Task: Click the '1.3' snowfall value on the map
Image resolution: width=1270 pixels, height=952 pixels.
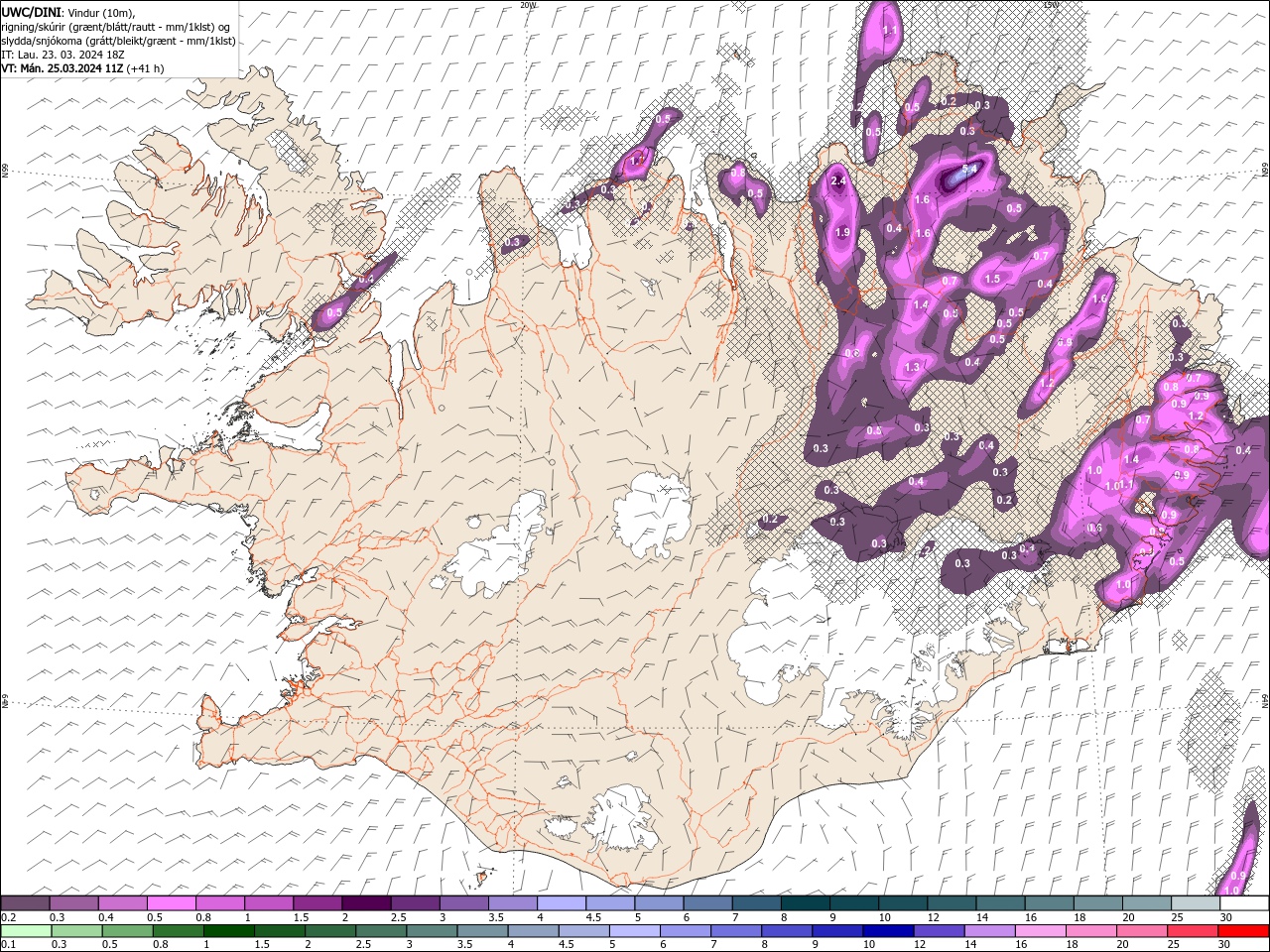Action: (x=914, y=367)
